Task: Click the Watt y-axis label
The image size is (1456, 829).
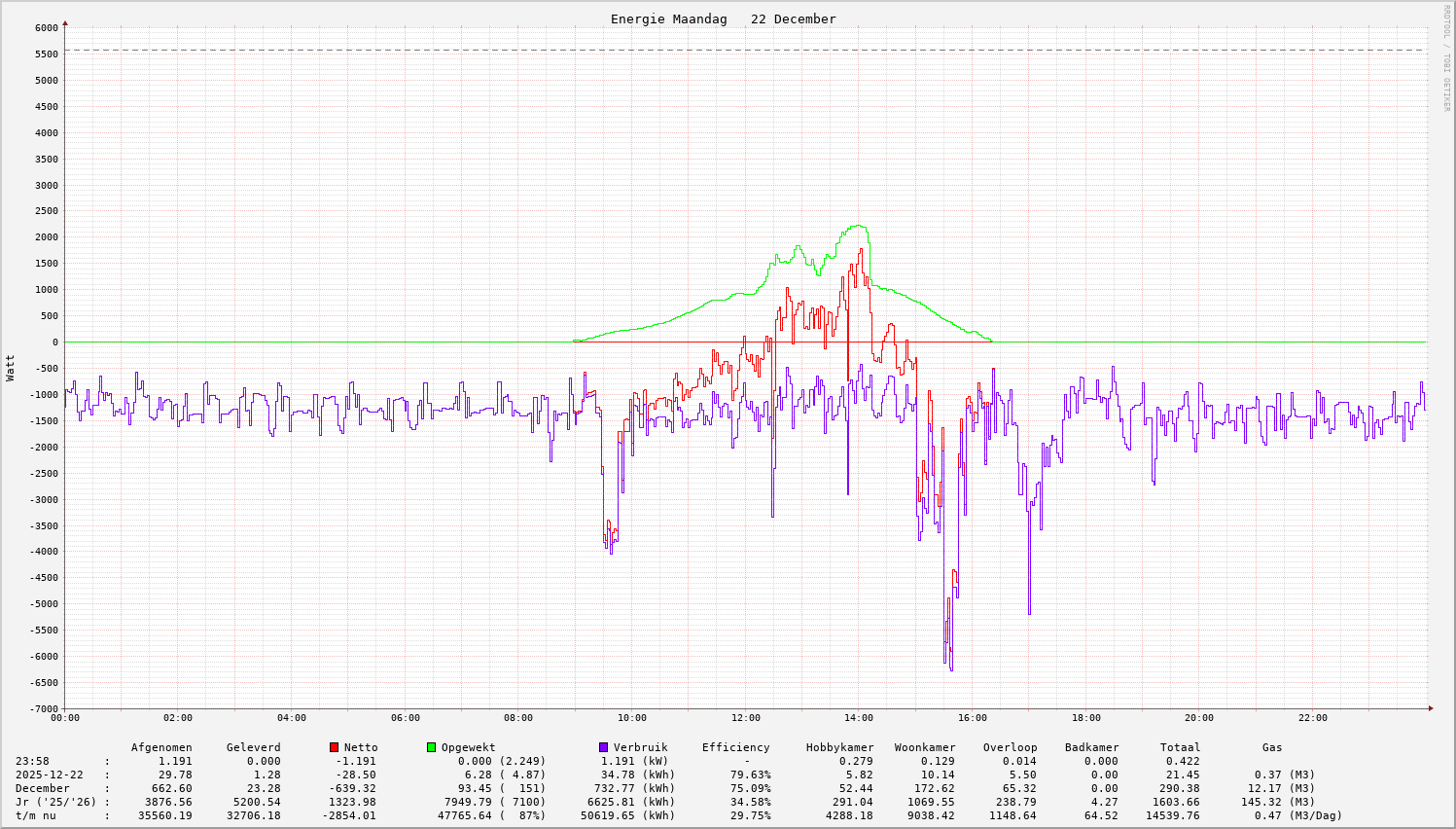Action: [11, 368]
